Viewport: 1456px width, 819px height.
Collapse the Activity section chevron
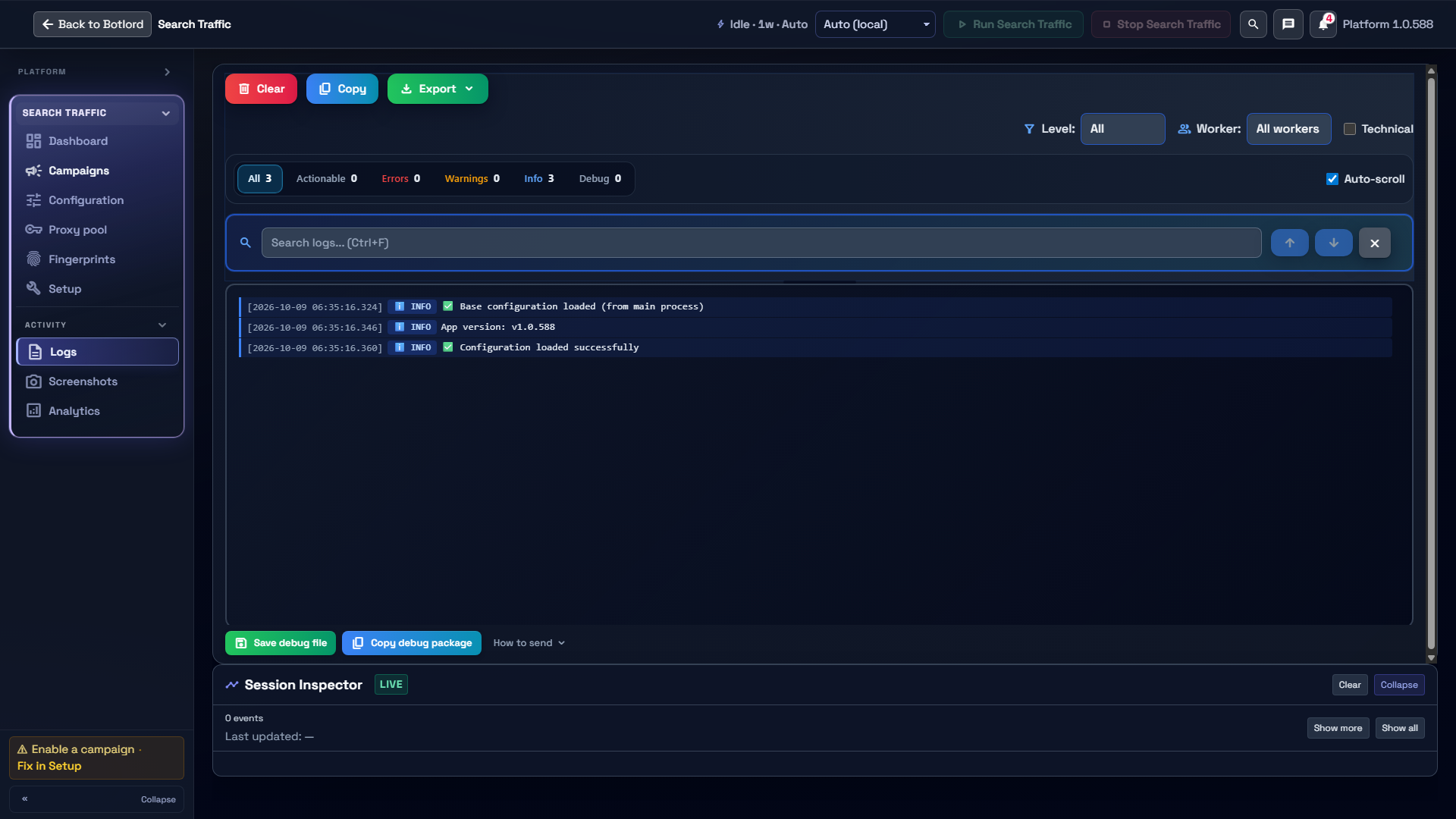pyautogui.click(x=162, y=325)
